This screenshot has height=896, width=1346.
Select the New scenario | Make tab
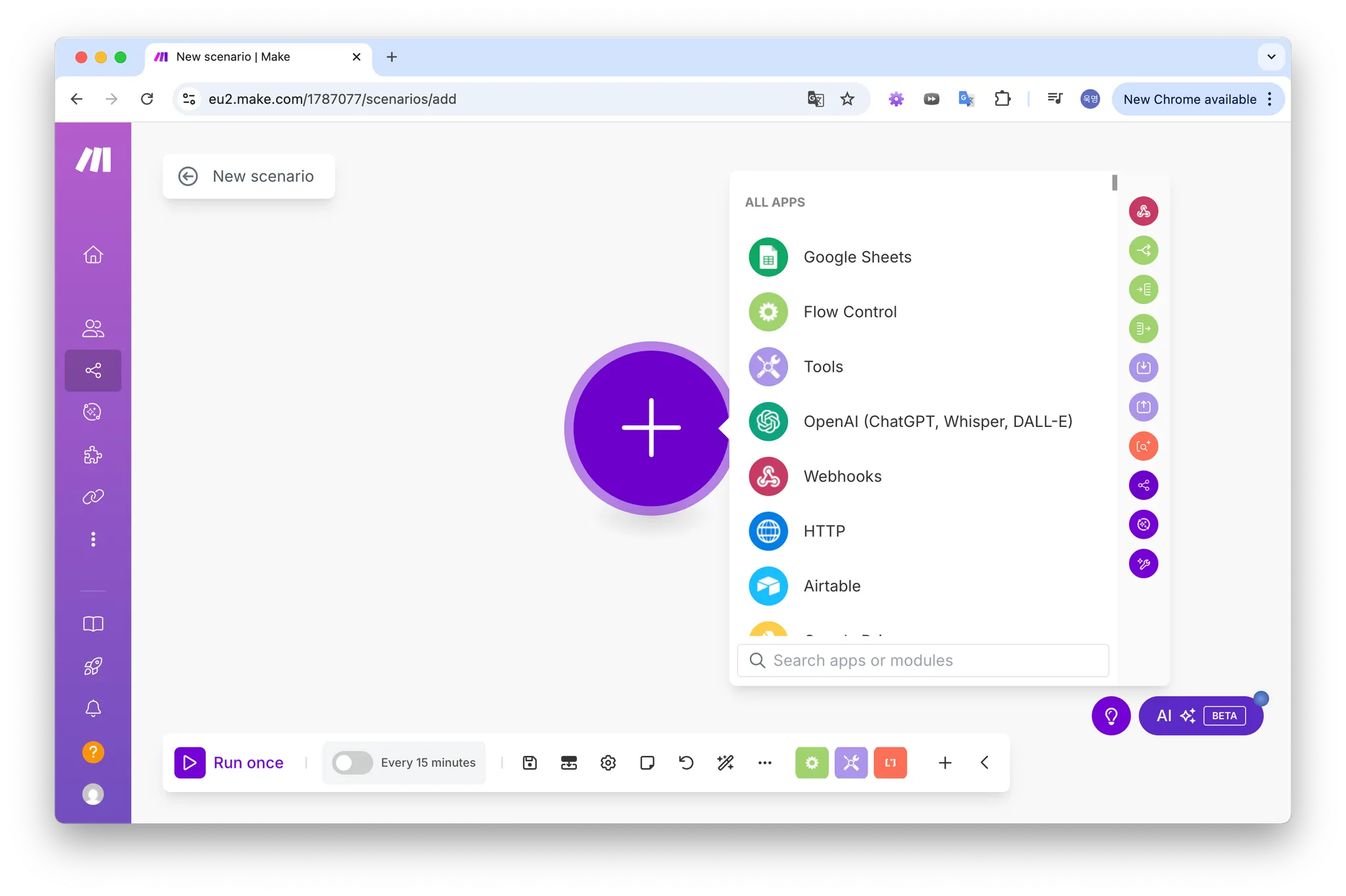point(258,56)
